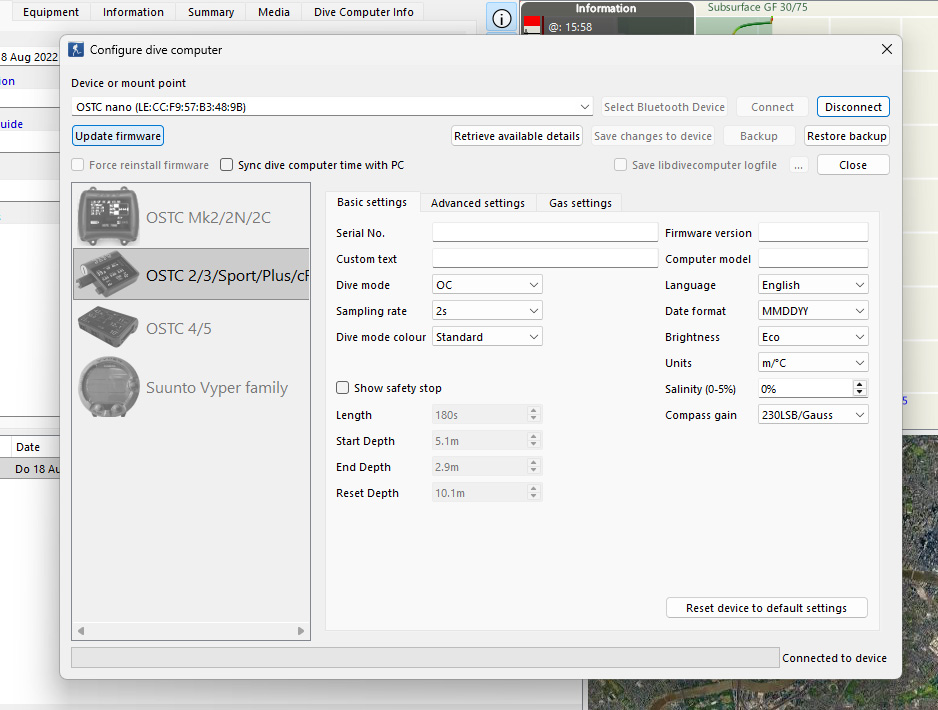
Task: Close the Configure dive computer dialog
Action: click(887, 49)
